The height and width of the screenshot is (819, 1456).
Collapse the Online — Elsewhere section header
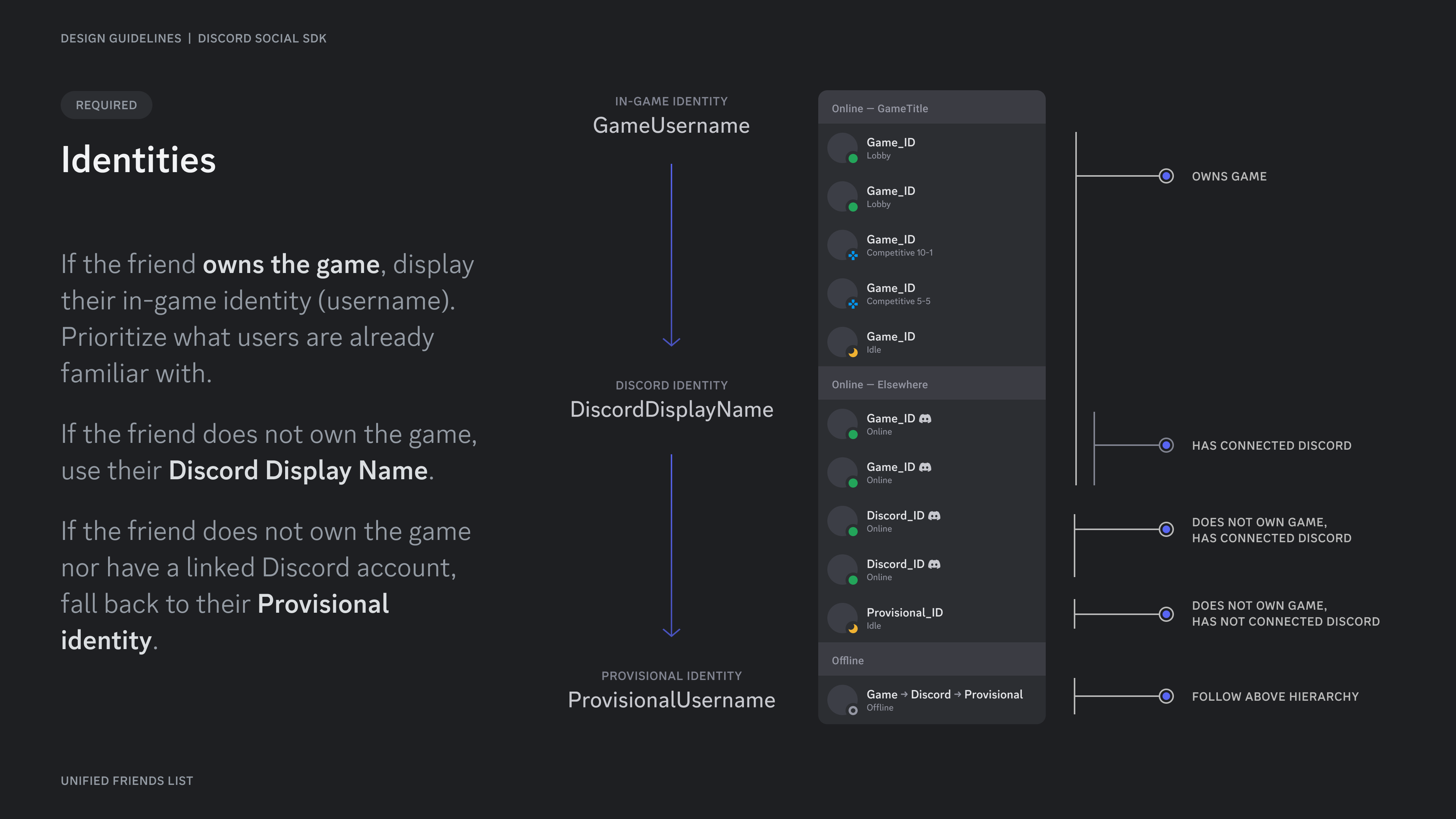pyautogui.click(x=880, y=384)
